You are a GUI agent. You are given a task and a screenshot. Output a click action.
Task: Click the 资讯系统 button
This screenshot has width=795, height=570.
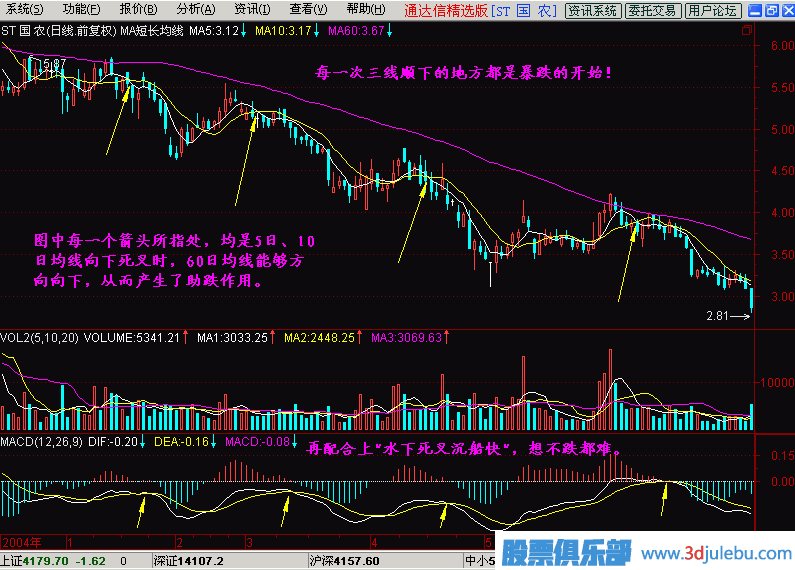coord(593,11)
